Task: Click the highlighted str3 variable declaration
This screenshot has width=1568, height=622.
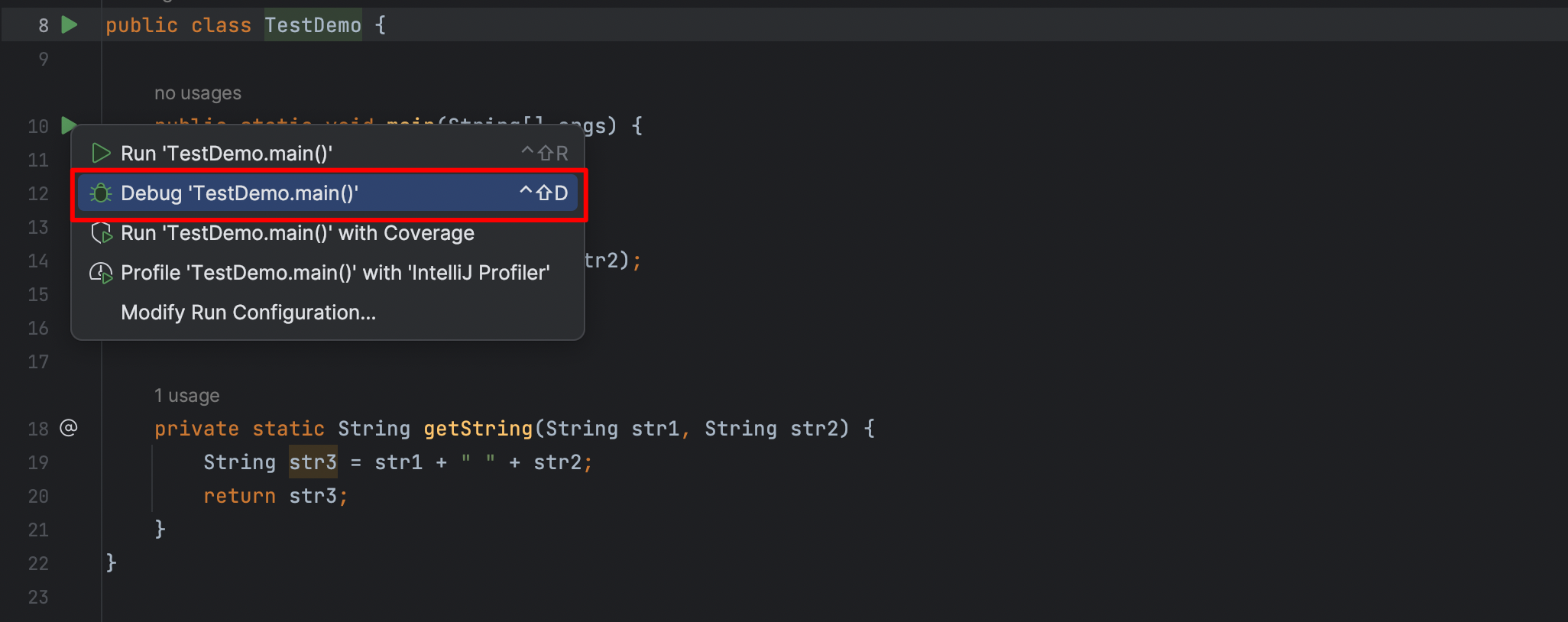Action: tap(313, 462)
